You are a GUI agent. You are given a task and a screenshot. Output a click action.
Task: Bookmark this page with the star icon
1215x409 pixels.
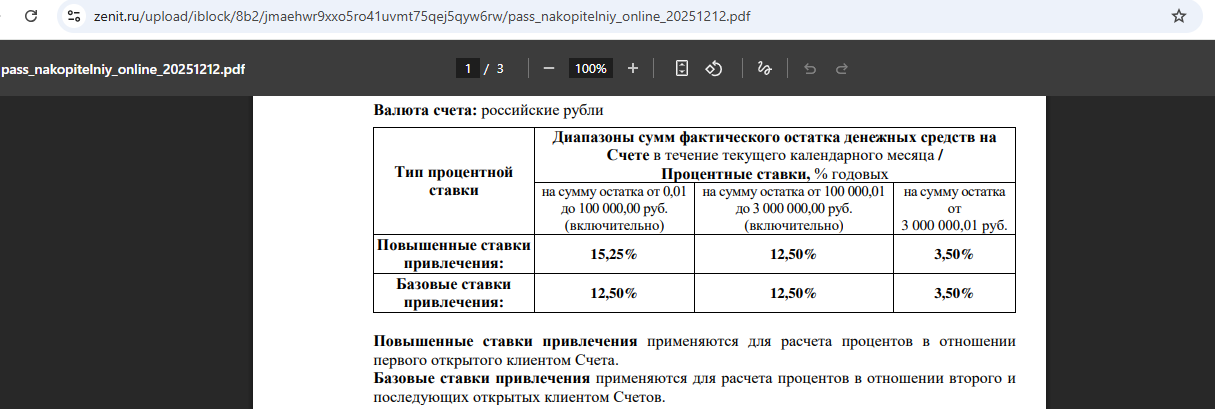tap(1178, 17)
